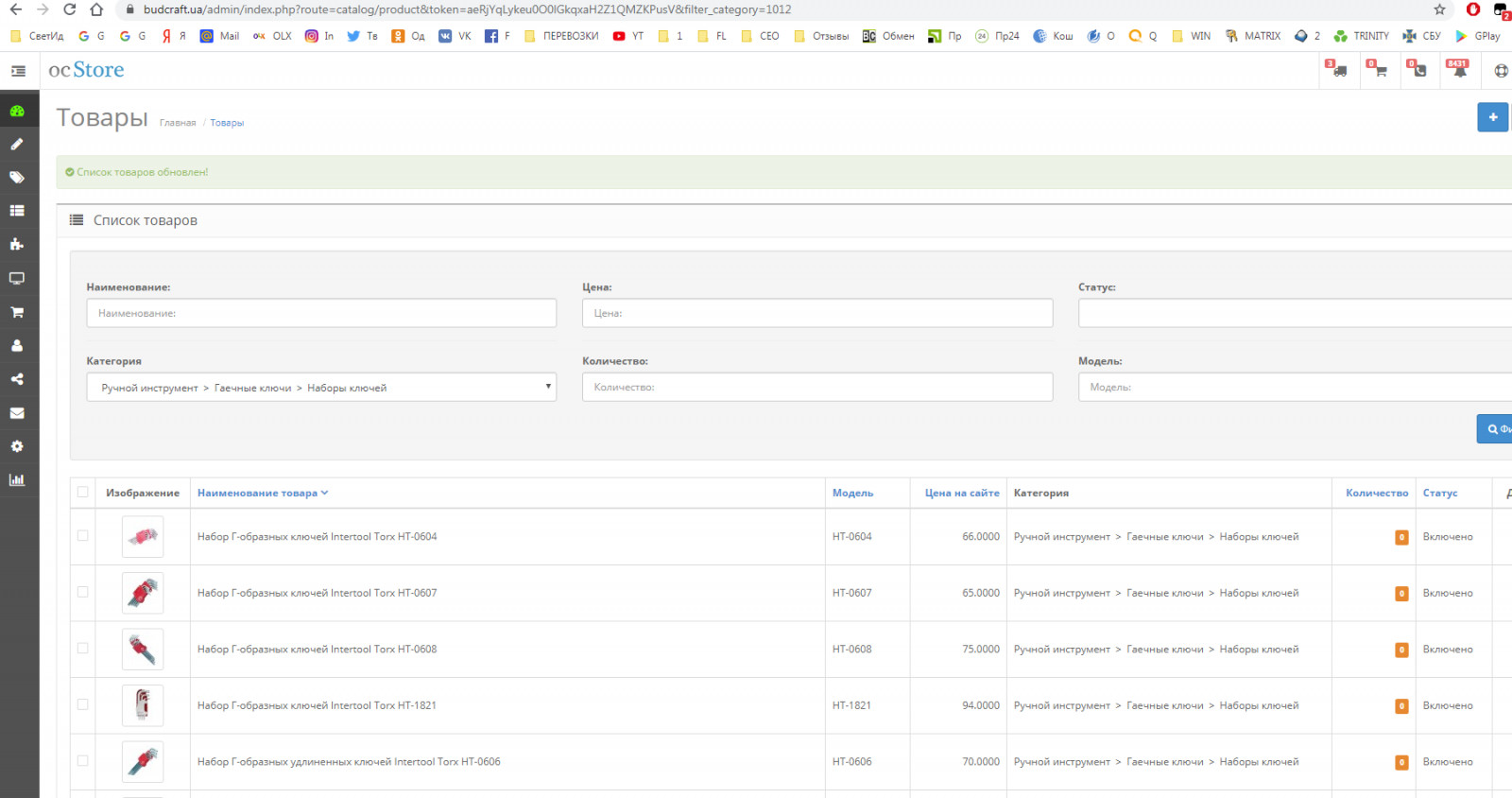Open the marketing share icon in the sidebar

tap(17, 379)
